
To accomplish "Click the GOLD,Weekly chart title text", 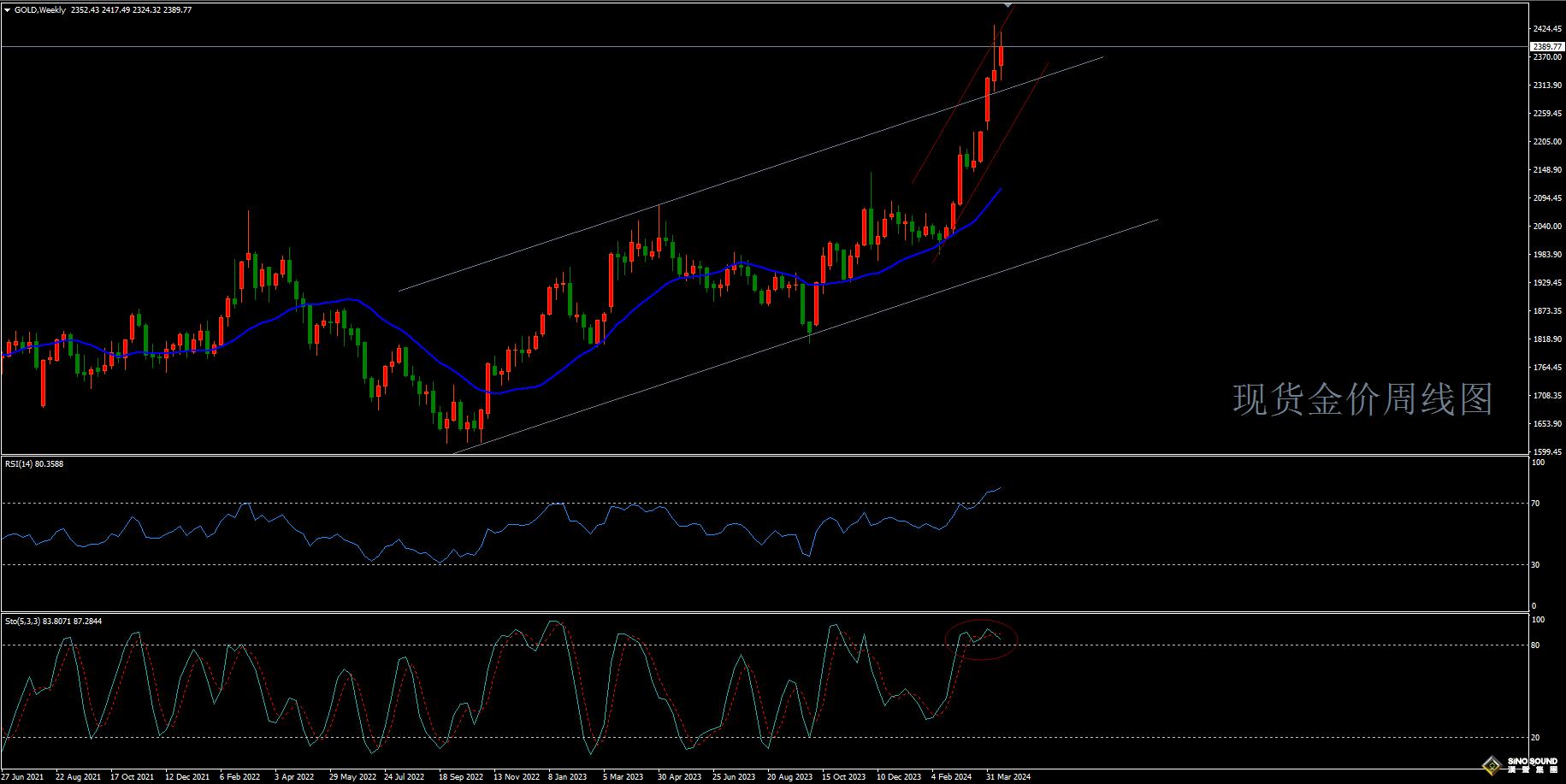I will 40,10.
